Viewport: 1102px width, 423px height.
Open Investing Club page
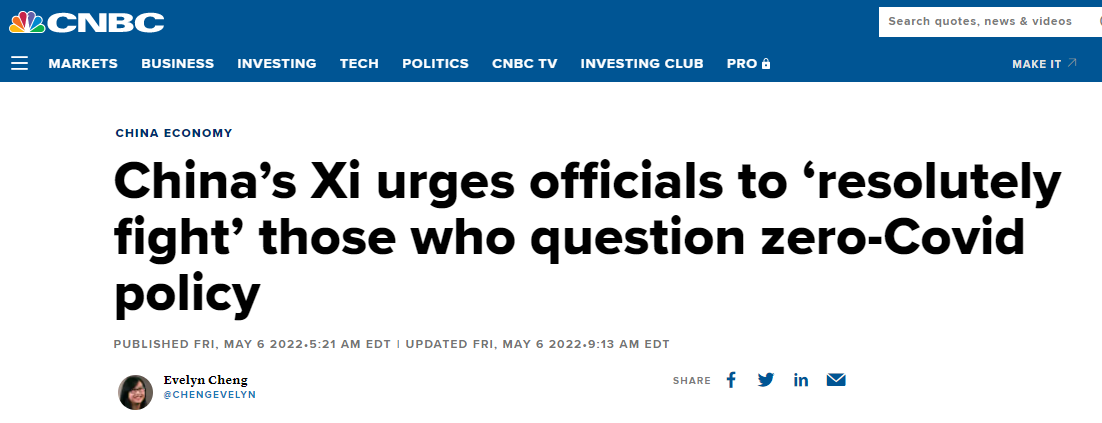(642, 63)
